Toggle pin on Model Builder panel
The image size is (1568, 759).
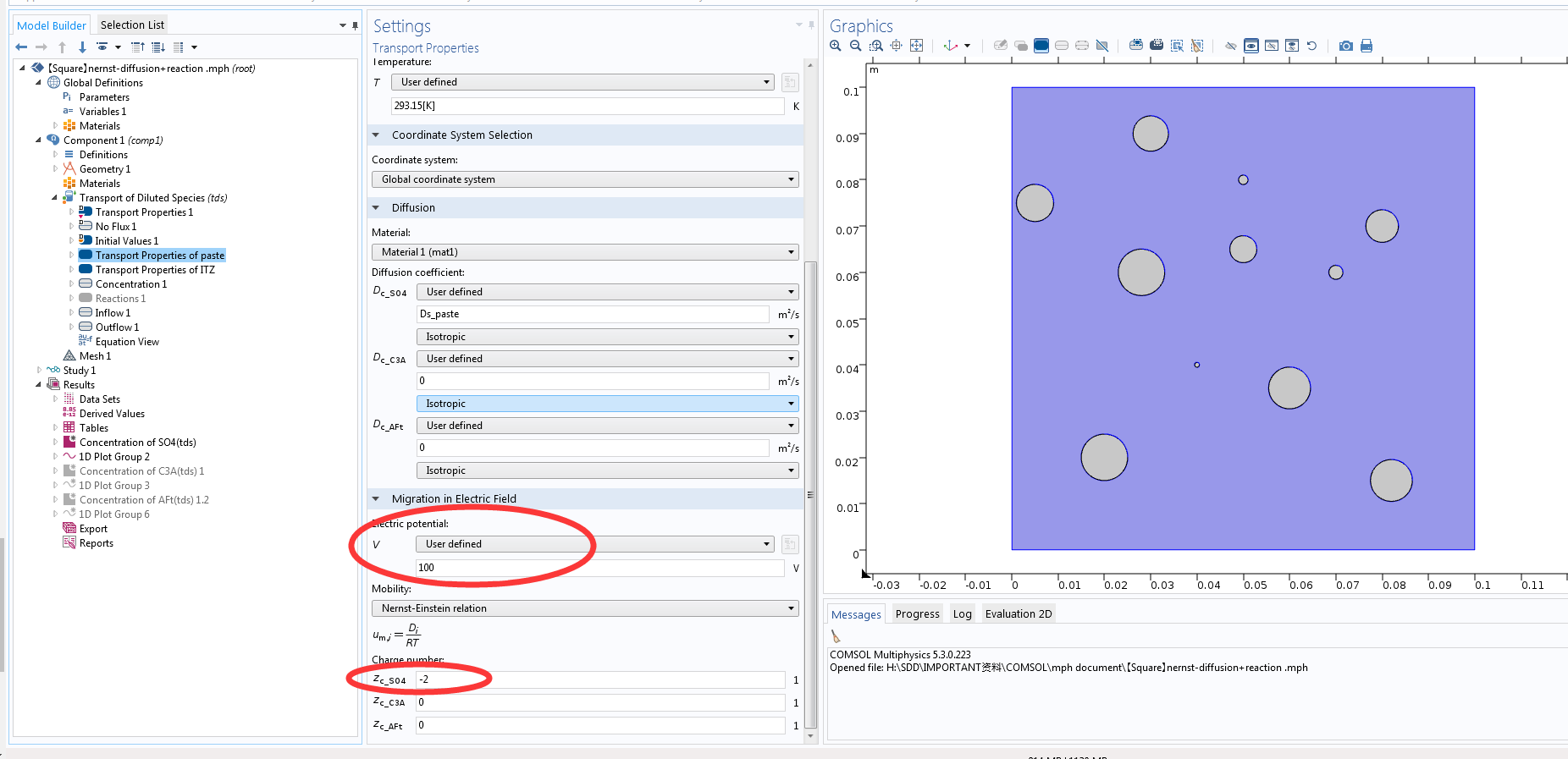pos(355,25)
